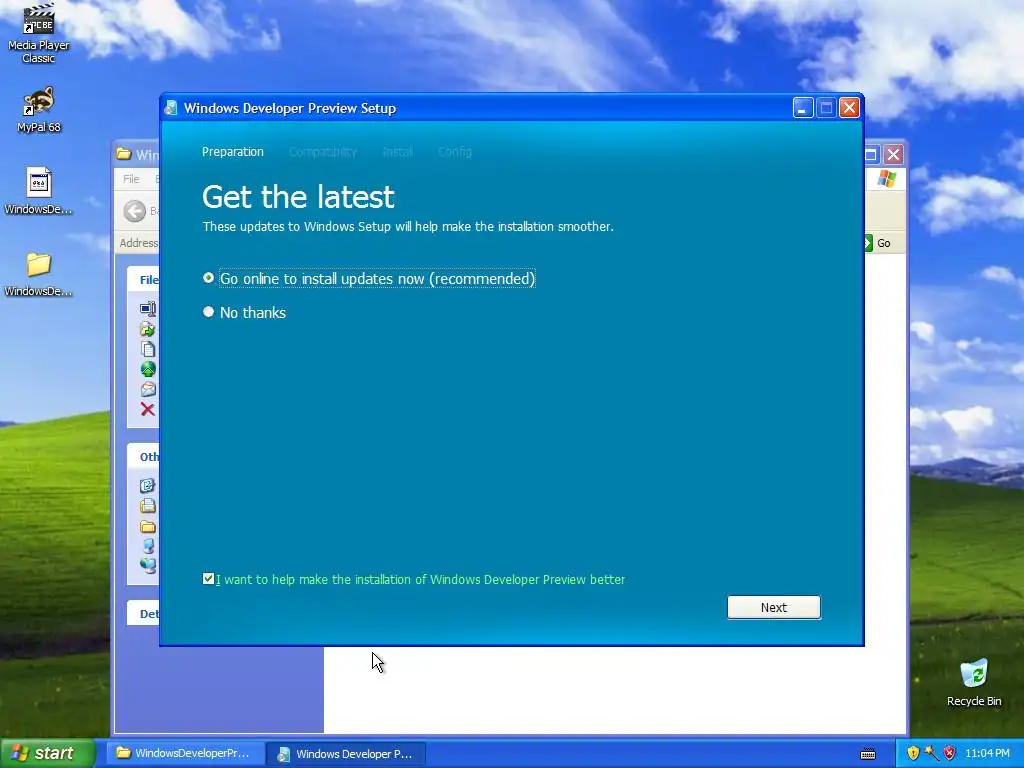Collapse Other Places panel header in Explorer
The image size is (1024, 768).
[143, 456]
